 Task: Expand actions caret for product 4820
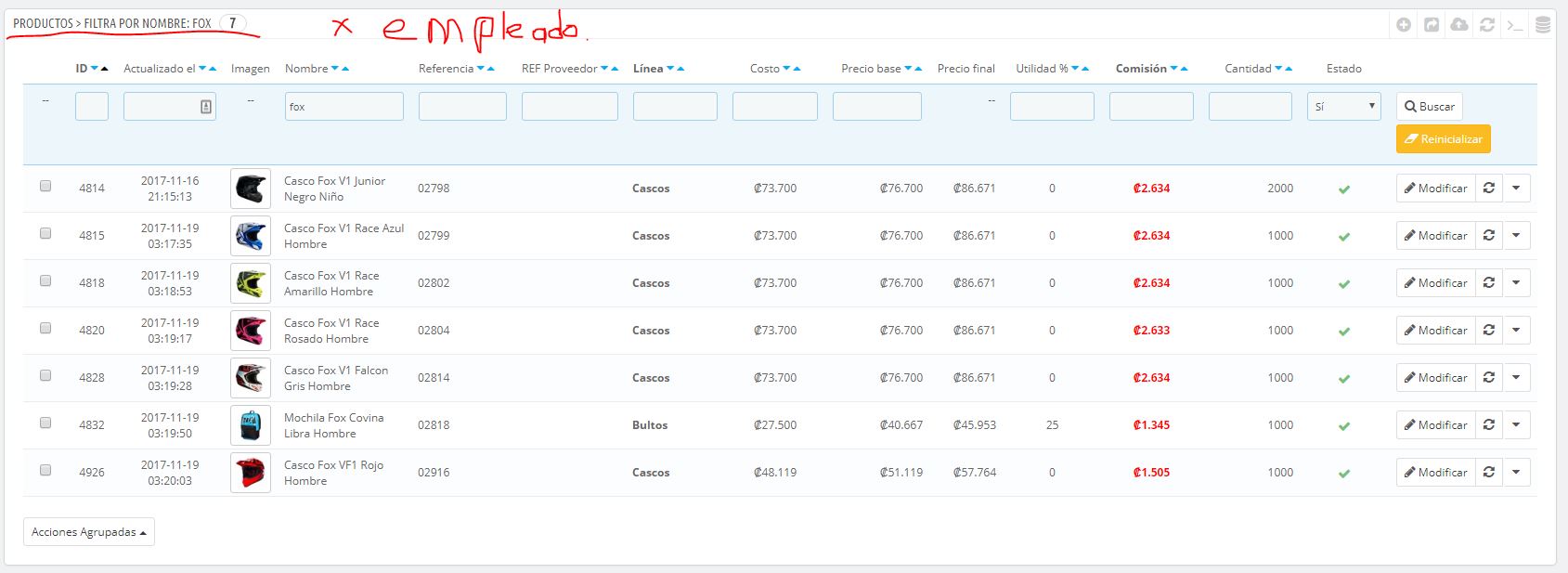coord(1516,330)
